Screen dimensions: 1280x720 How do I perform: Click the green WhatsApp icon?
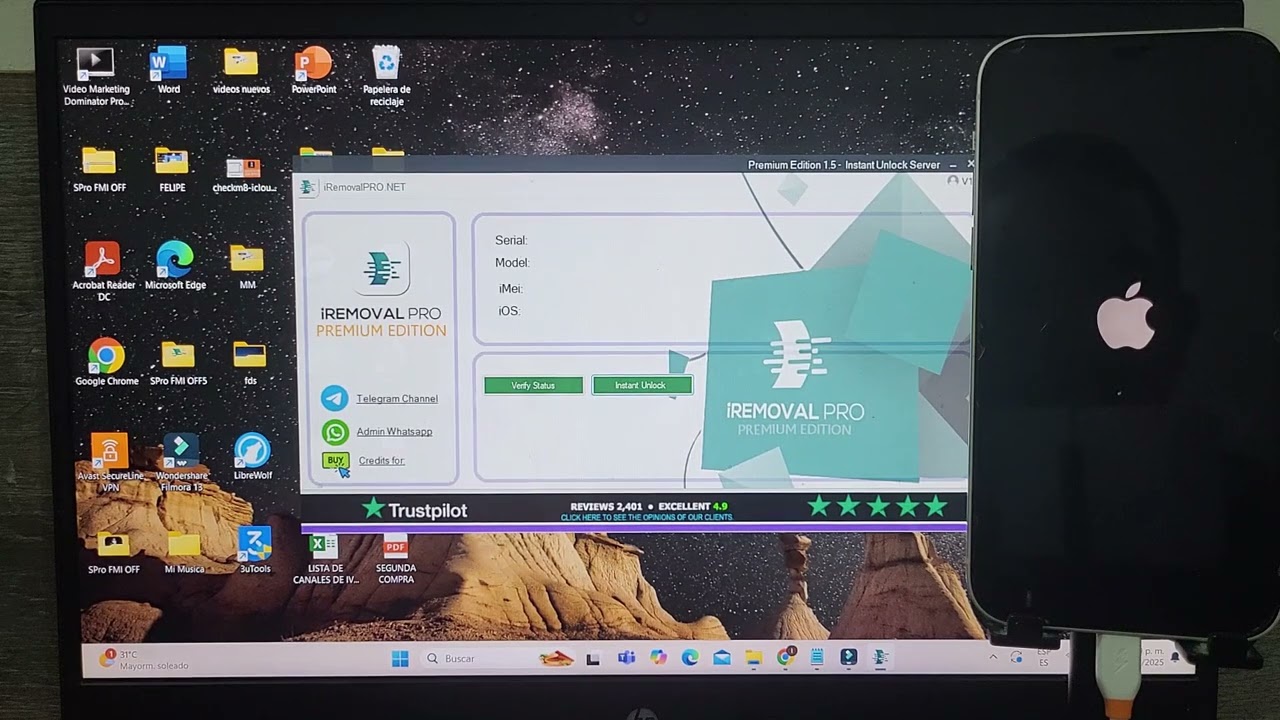point(334,432)
